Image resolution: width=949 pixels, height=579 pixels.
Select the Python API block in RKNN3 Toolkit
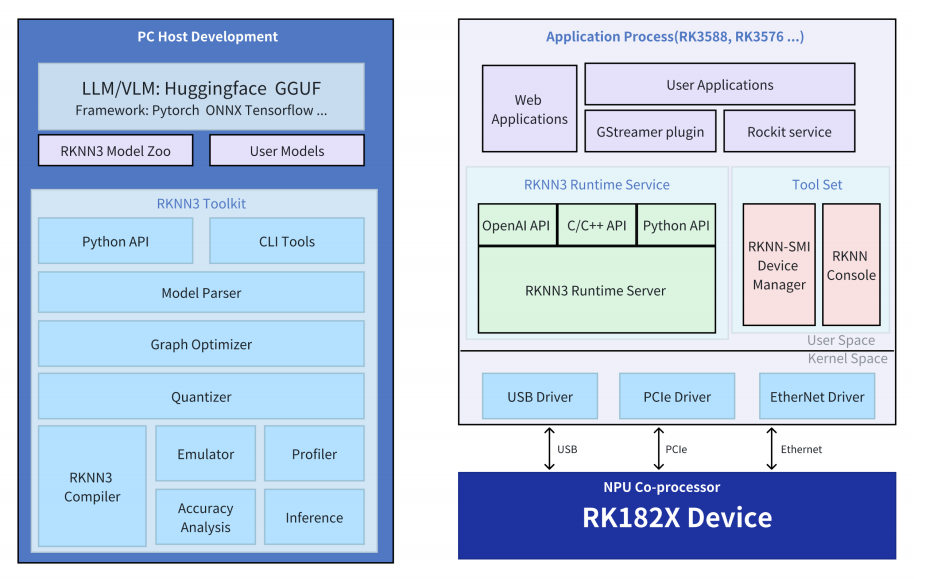[x=116, y=241]
